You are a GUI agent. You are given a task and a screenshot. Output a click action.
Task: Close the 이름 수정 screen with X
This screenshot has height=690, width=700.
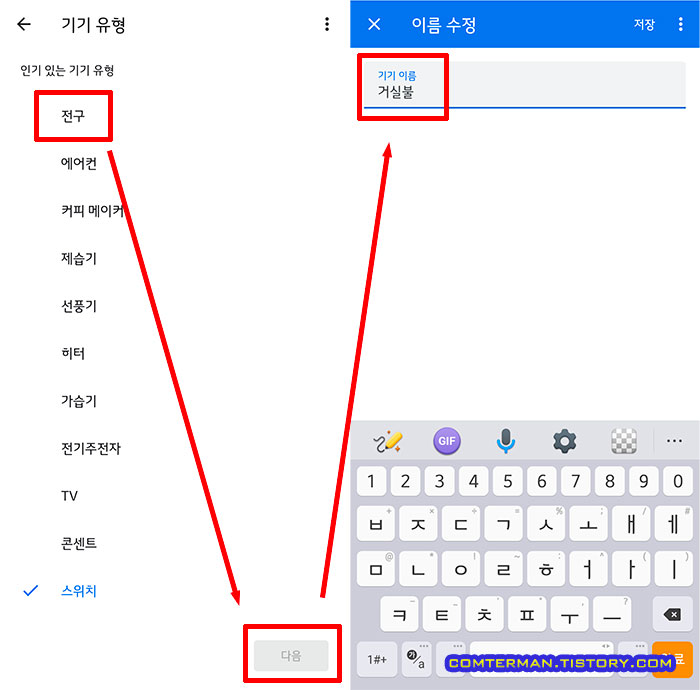(374, 24)
